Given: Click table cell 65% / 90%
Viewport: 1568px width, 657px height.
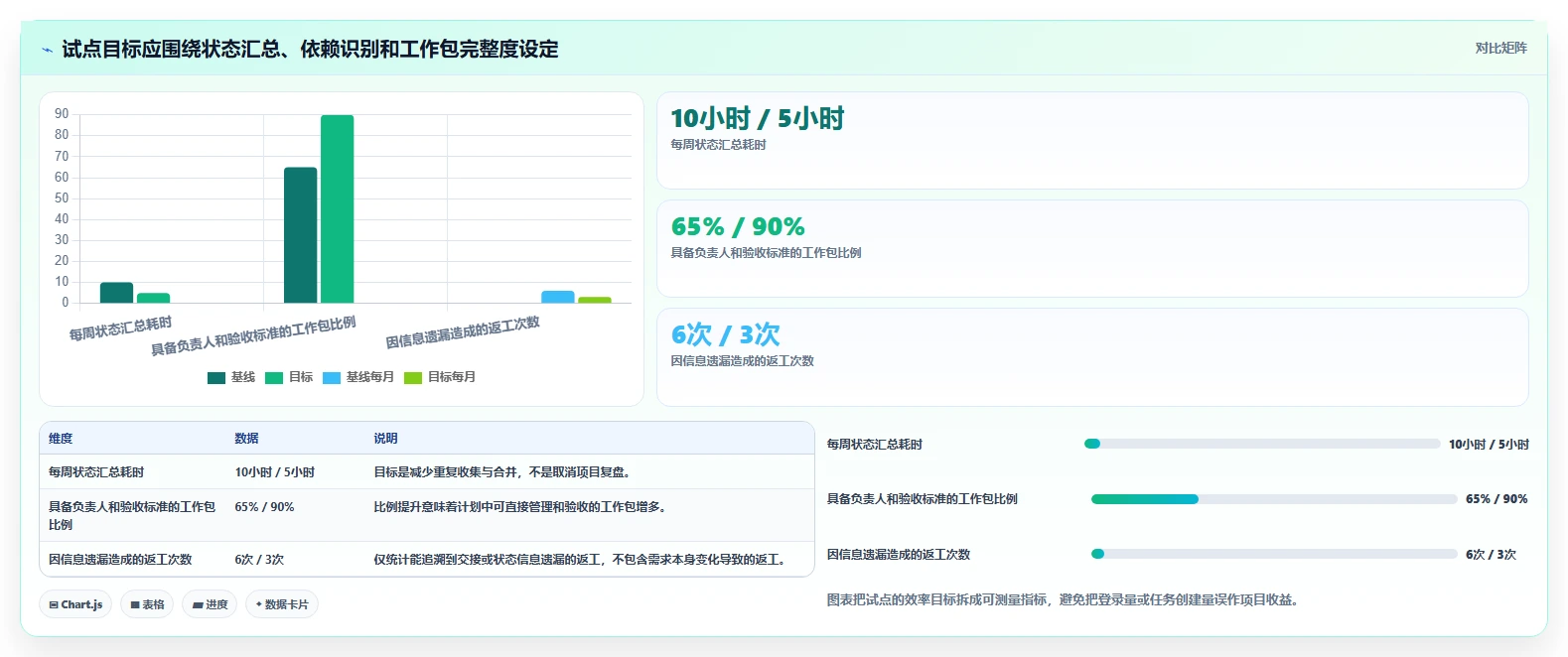Looking at the screenshot, I should coord(264,507).
